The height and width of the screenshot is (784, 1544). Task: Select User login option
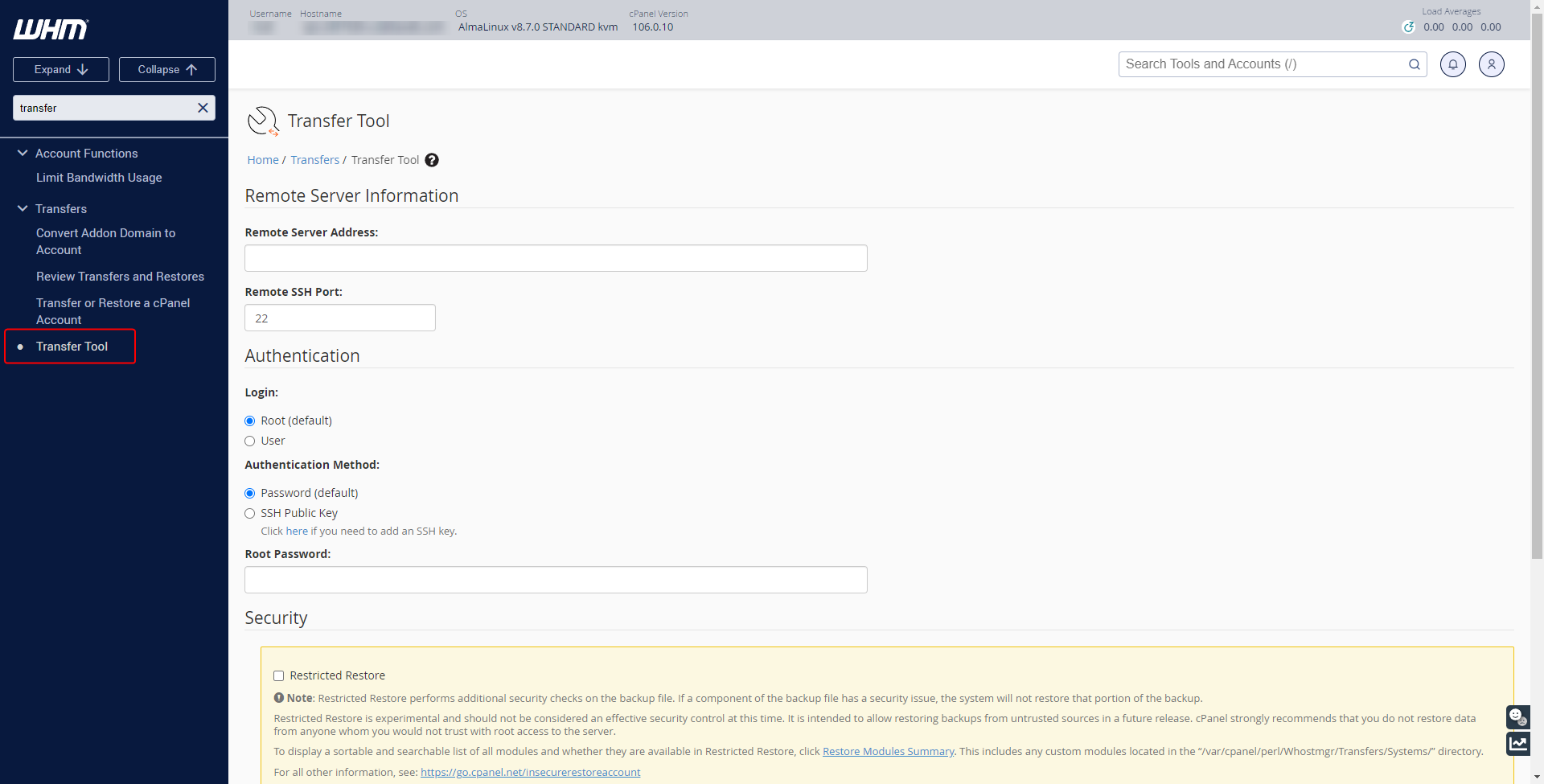pyautogui.click(x=250, y=441)
